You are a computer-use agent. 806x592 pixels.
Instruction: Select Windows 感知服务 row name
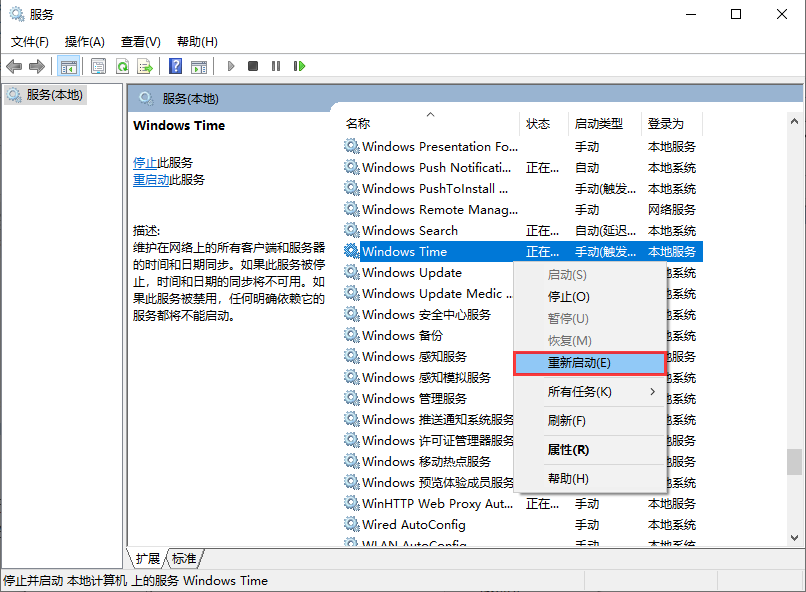414,357
